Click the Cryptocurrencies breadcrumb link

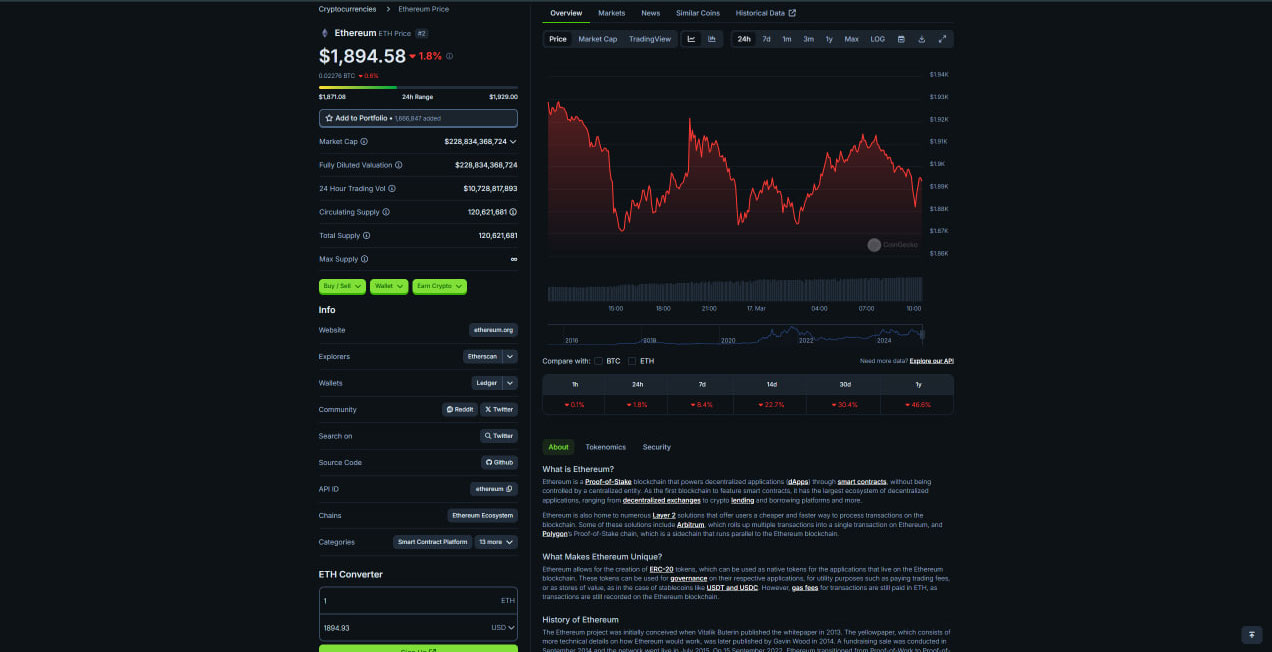coord(348,9)
